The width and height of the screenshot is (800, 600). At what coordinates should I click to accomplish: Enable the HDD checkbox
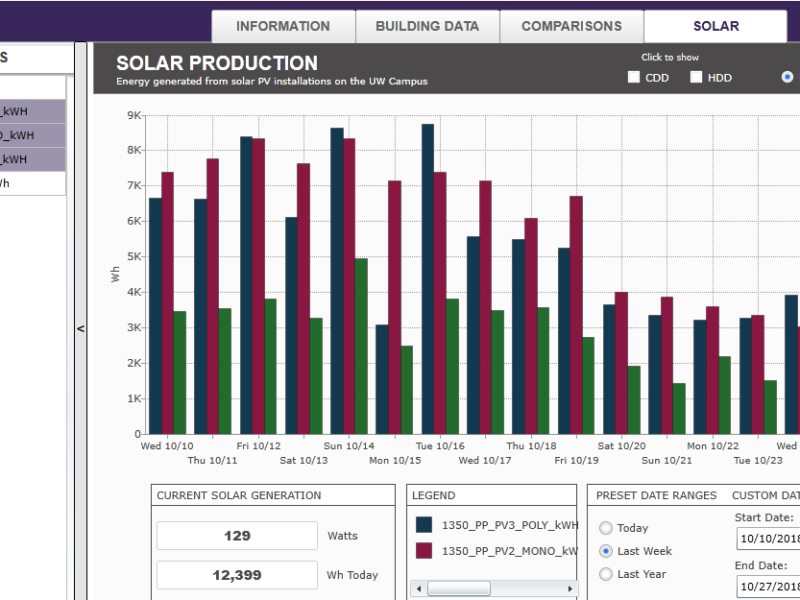696,77
